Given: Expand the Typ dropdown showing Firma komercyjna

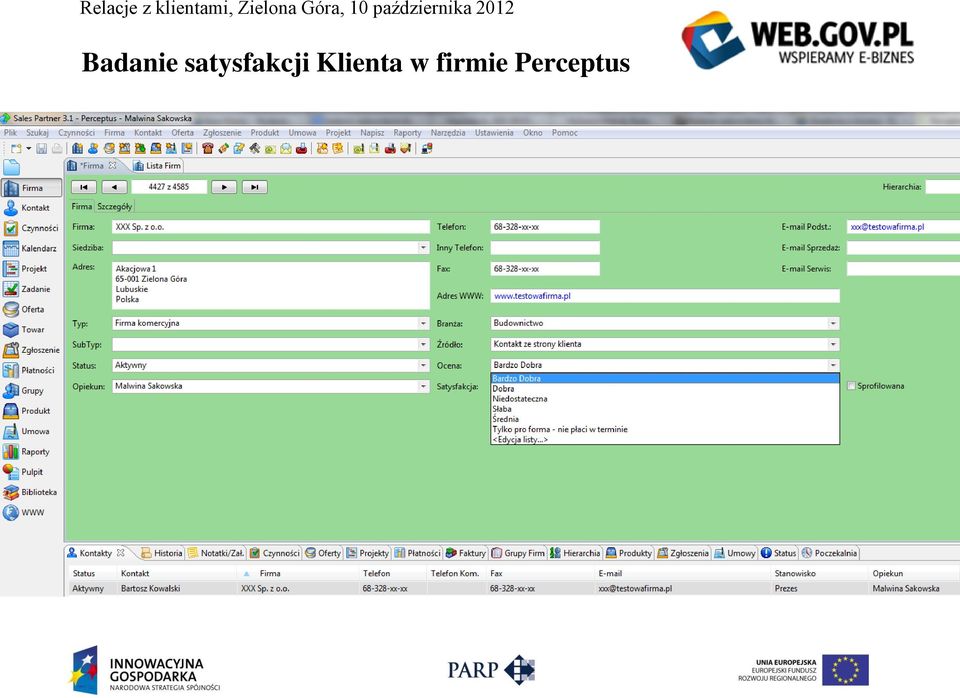Looking at the screenshot, I should (x=423, y=323).
